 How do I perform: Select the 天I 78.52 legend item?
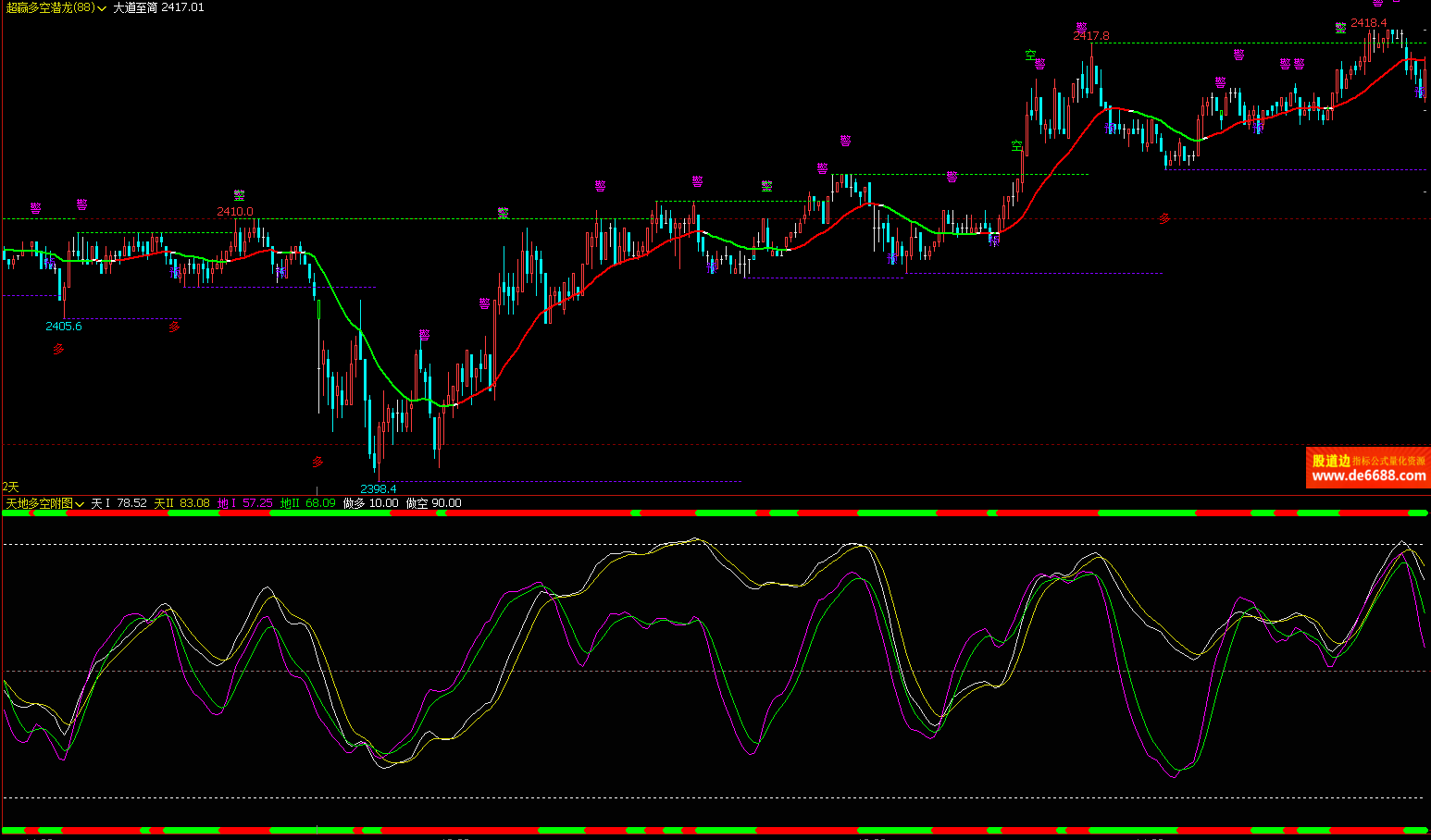(x=118, y=503)
